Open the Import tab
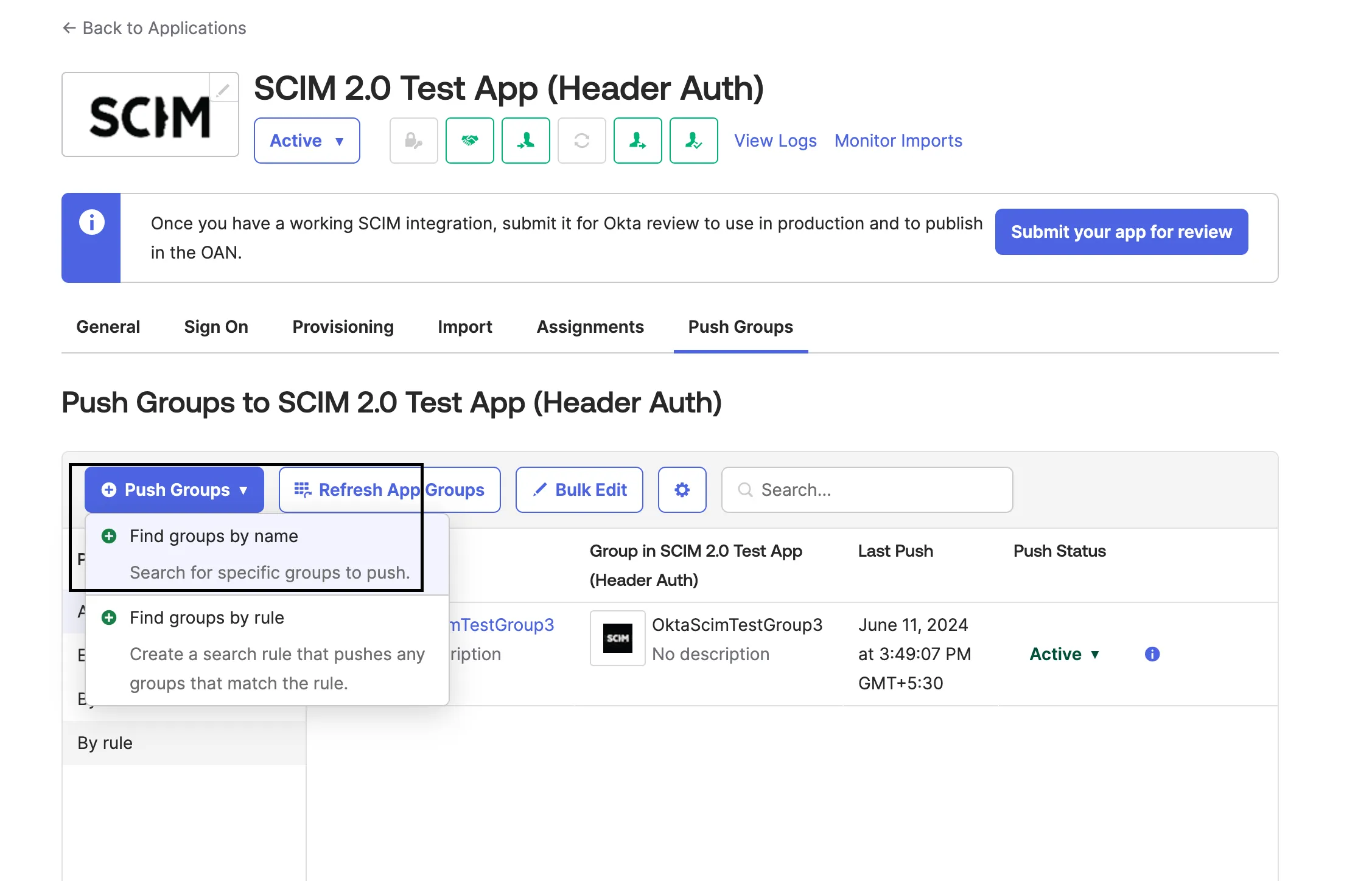This screenshot has width=1372, height=881. pyautogui.click(x=465, y=327)
